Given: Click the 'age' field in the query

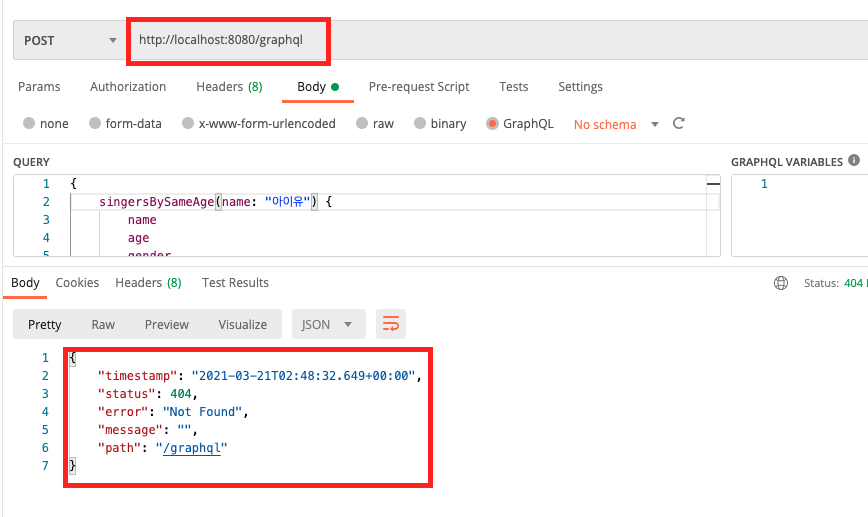Looking at the screenshot, I should tap(138, 238).
